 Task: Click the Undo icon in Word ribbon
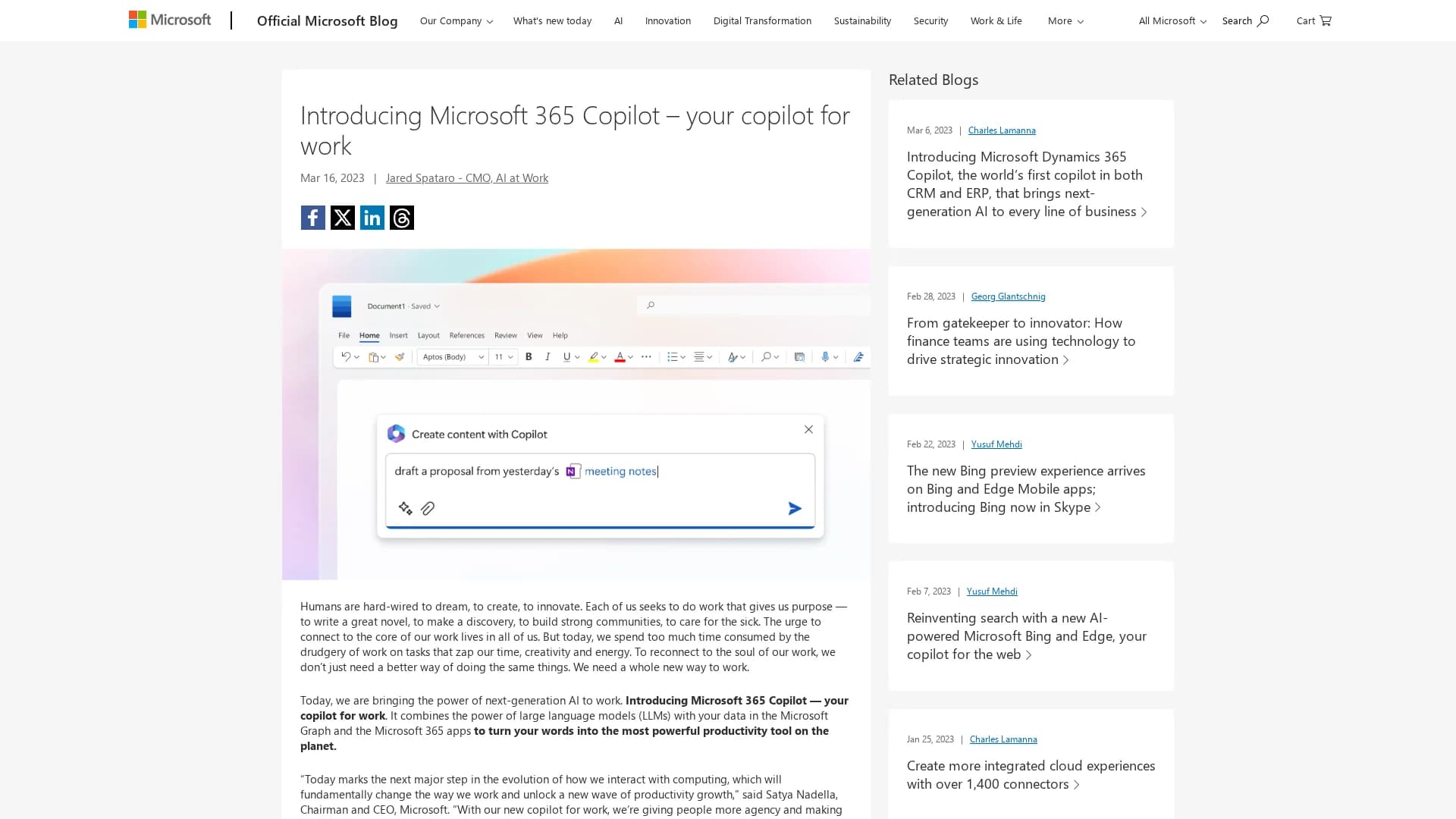pos(346,356)
